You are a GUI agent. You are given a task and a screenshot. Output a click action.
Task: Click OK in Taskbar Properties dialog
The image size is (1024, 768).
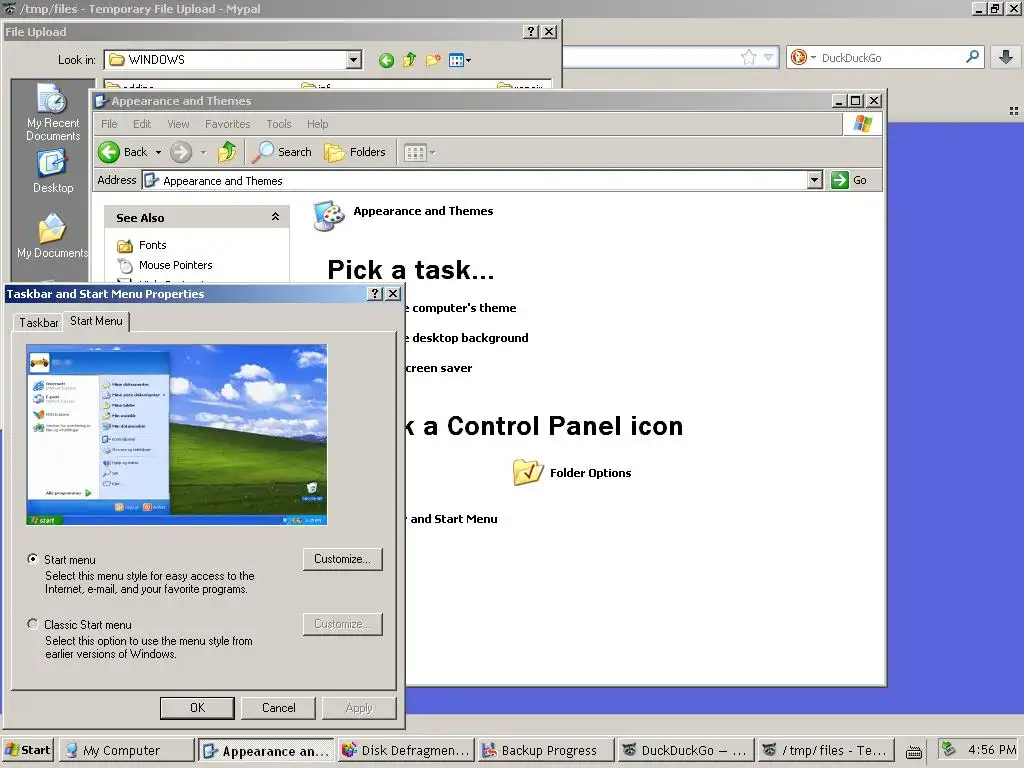coord(197,708)
